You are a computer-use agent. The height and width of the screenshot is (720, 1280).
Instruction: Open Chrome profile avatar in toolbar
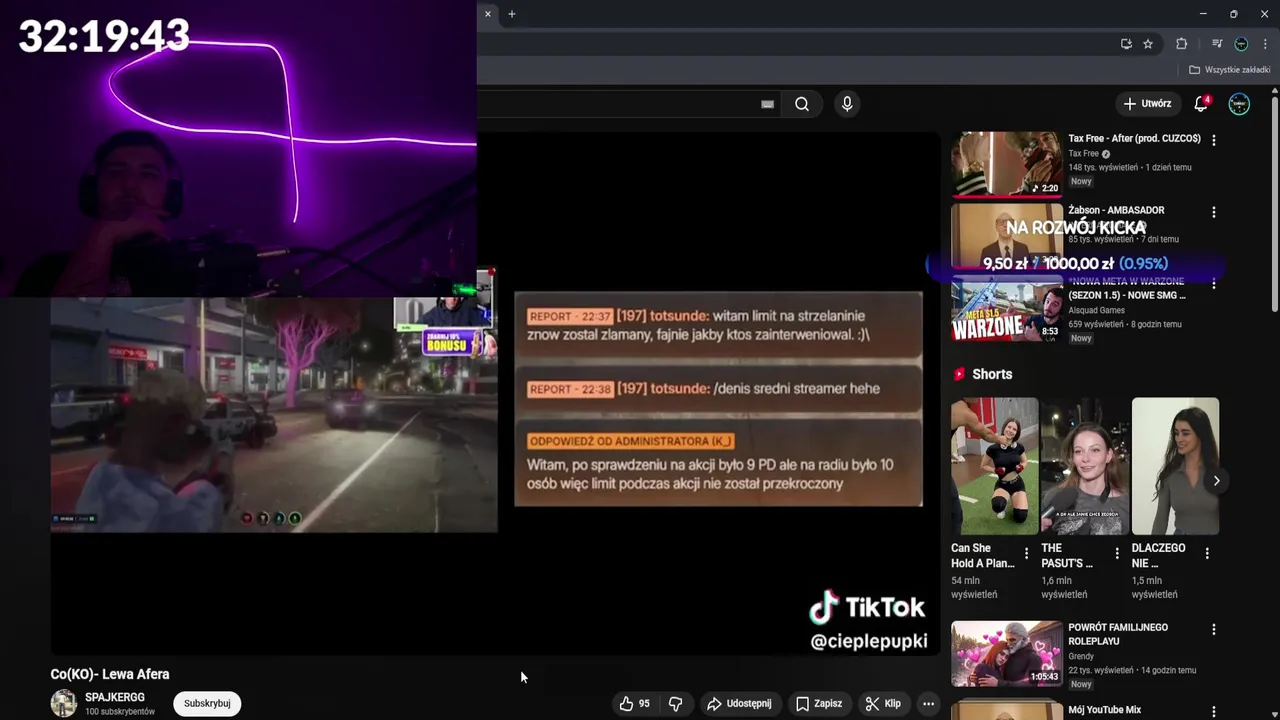tap(1241, 44)
